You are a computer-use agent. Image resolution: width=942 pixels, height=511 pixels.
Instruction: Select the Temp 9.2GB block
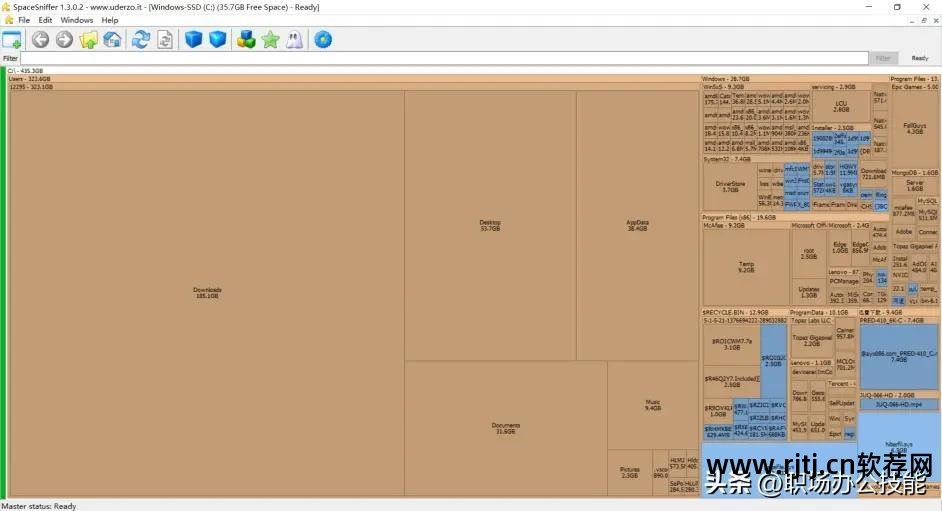click(x=746, y=267)
